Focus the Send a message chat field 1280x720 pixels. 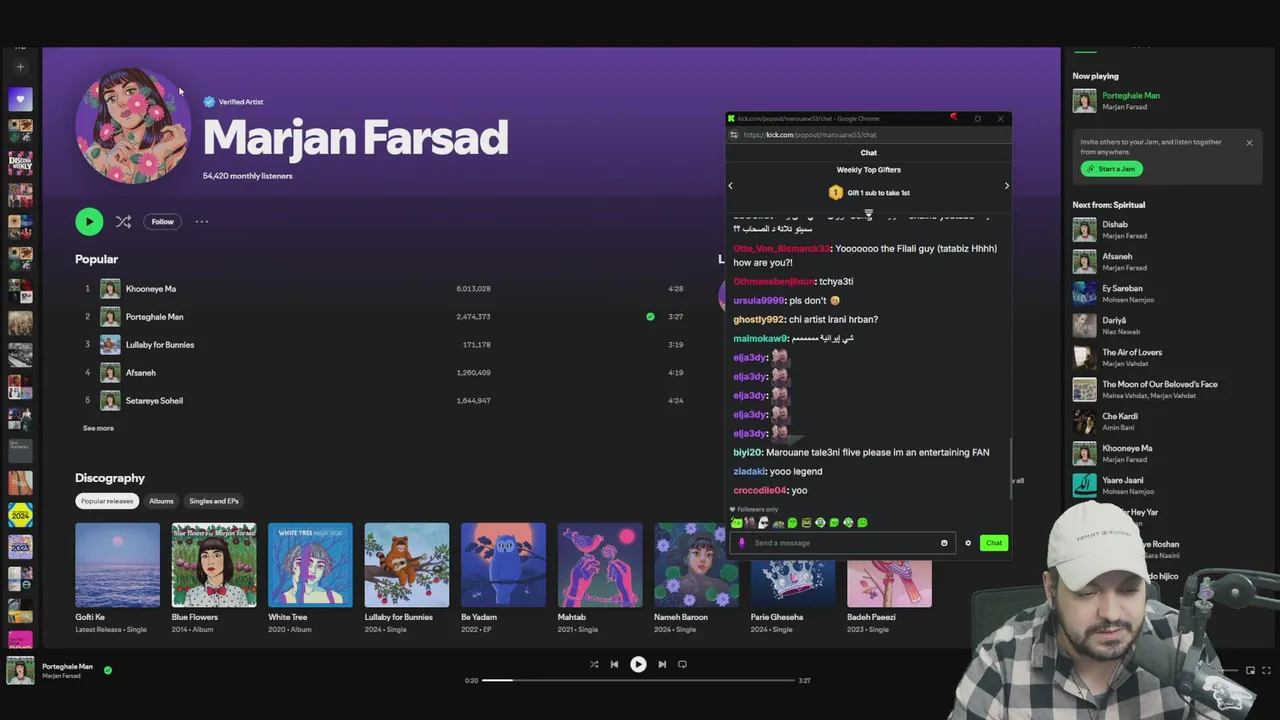pyautogui.click(x=843, y=543)
